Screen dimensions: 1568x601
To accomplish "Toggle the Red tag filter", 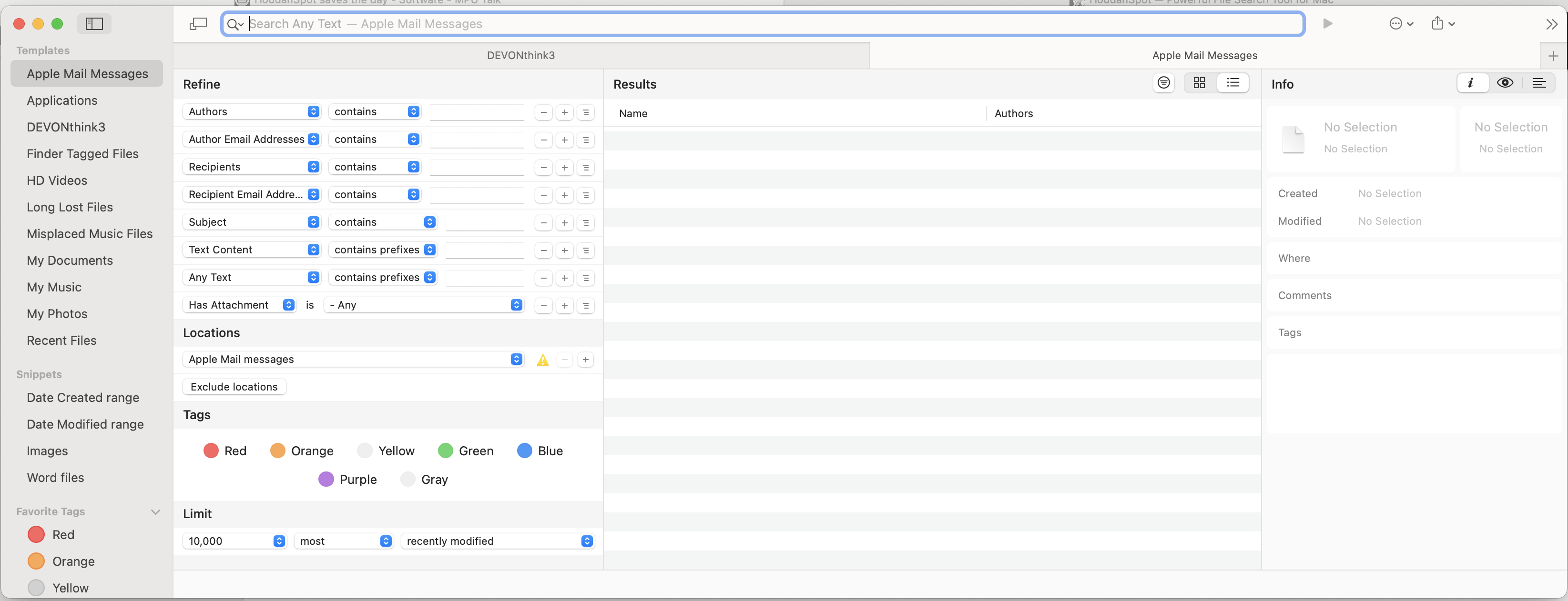I will [x=211, y=451].
